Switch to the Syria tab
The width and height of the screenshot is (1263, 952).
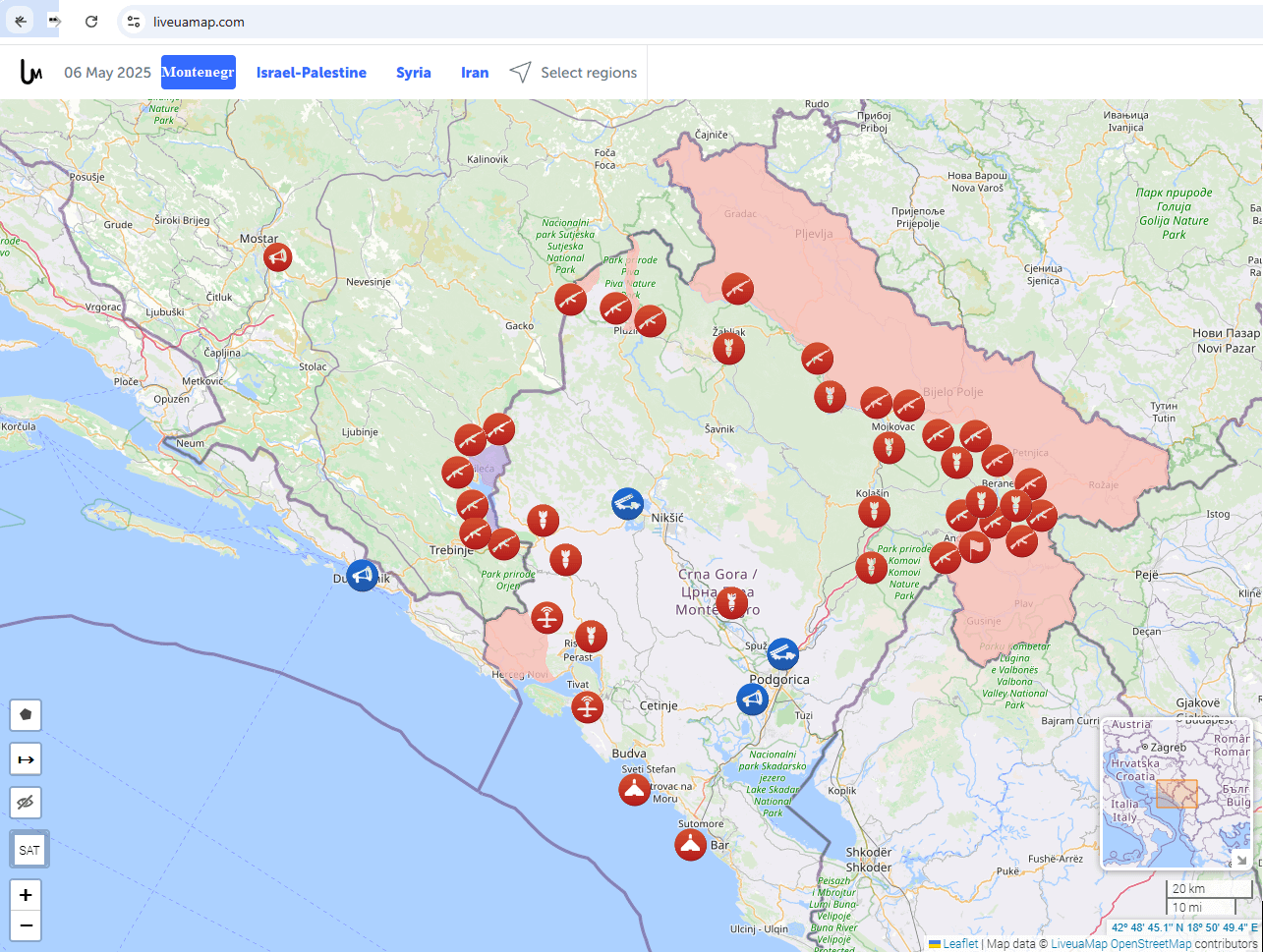click(x=413, y=73)
